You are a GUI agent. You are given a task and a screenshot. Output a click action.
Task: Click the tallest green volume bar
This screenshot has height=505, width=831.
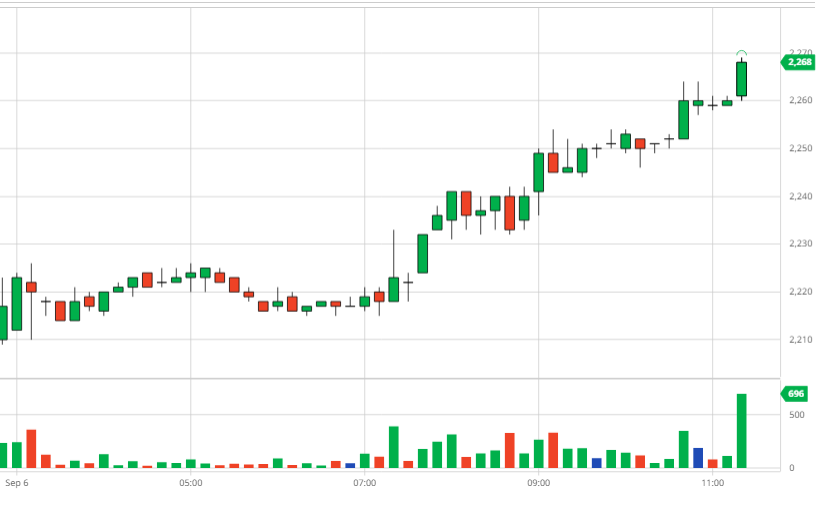coord(741,431)
